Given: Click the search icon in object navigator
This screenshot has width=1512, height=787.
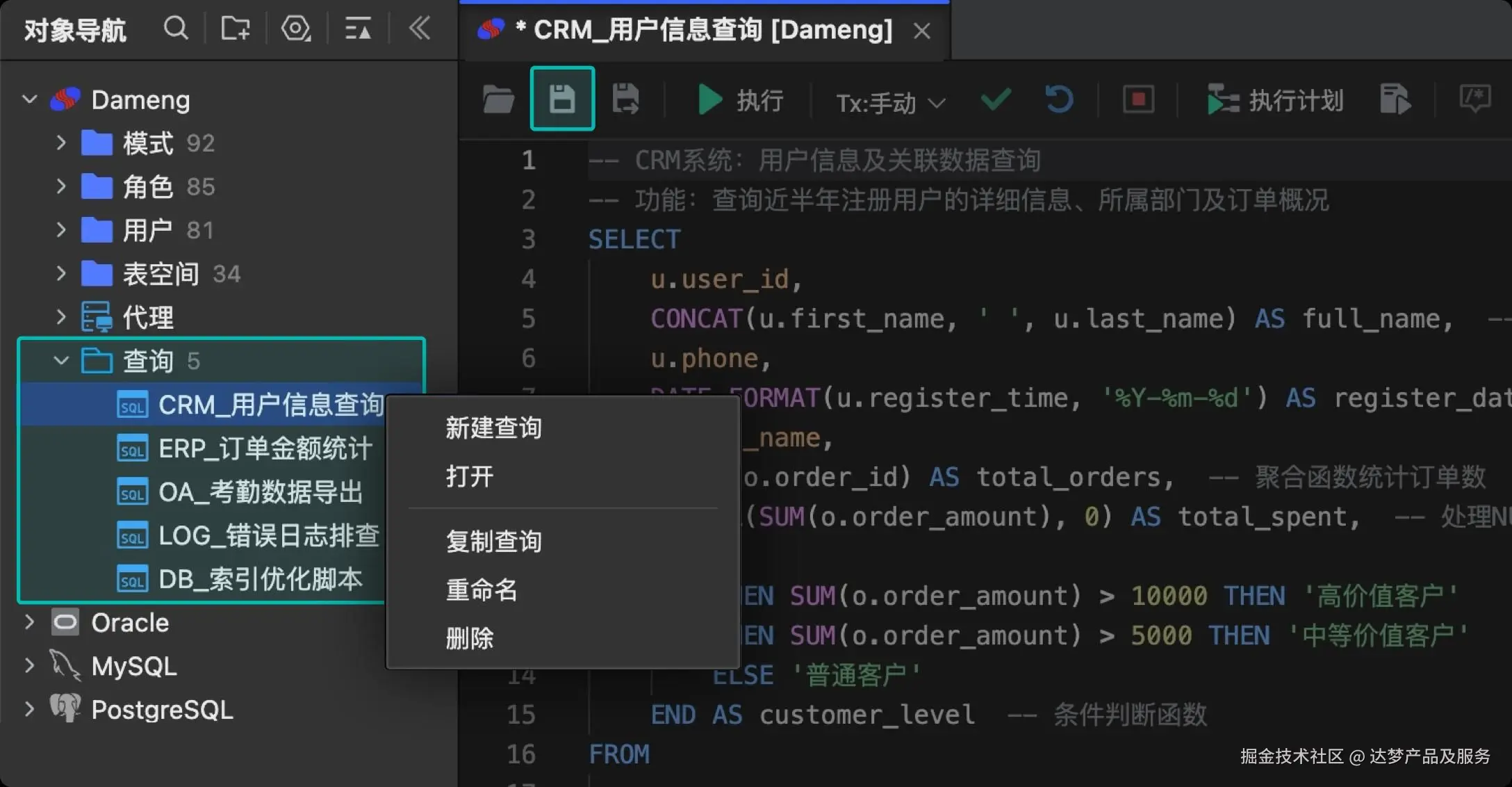Looking at the screenshot, I should 175,29.
